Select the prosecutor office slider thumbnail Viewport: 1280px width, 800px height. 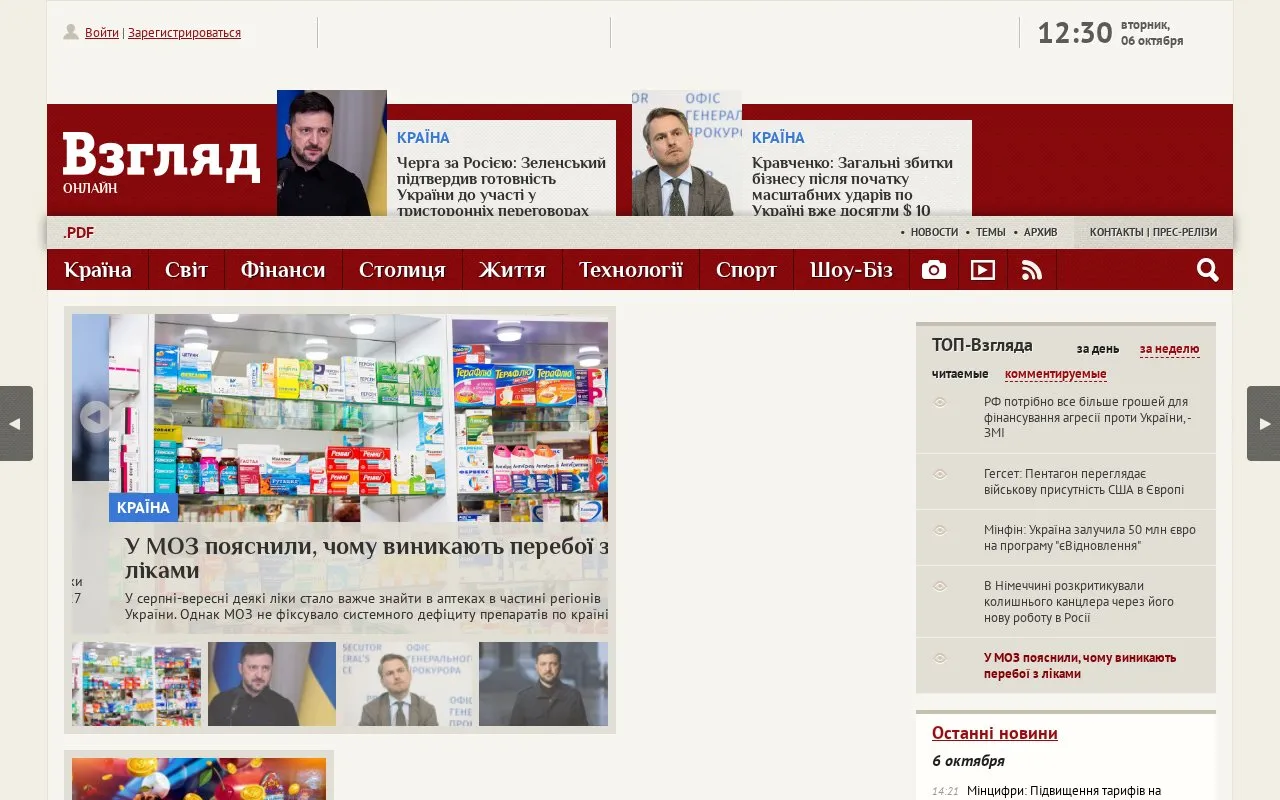tap(407, 684)
